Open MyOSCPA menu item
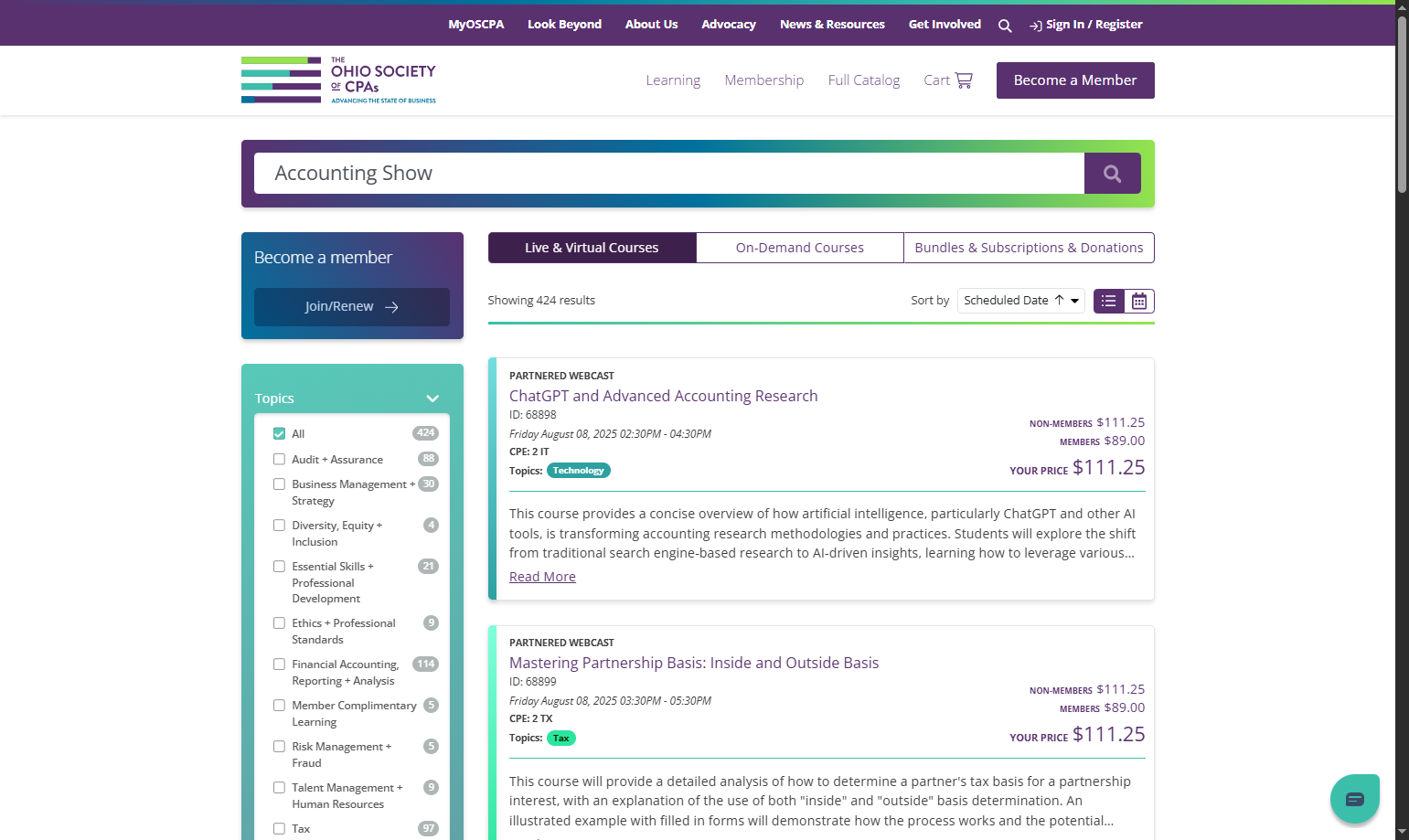Screen dimensions: 1409x840 tap(475, 25)
